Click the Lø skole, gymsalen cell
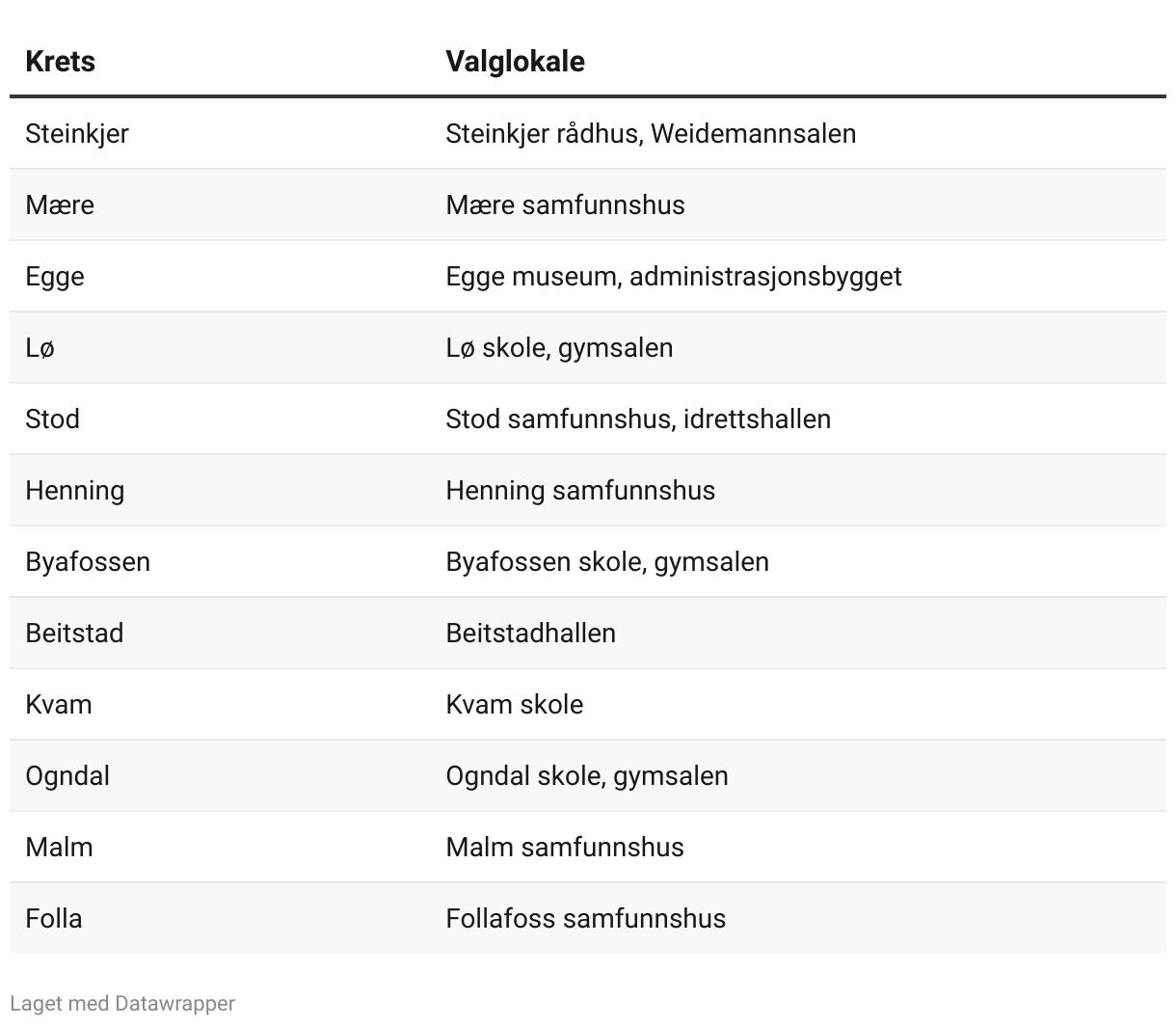Screen dimensions: 1176x1026 [559, 347]
